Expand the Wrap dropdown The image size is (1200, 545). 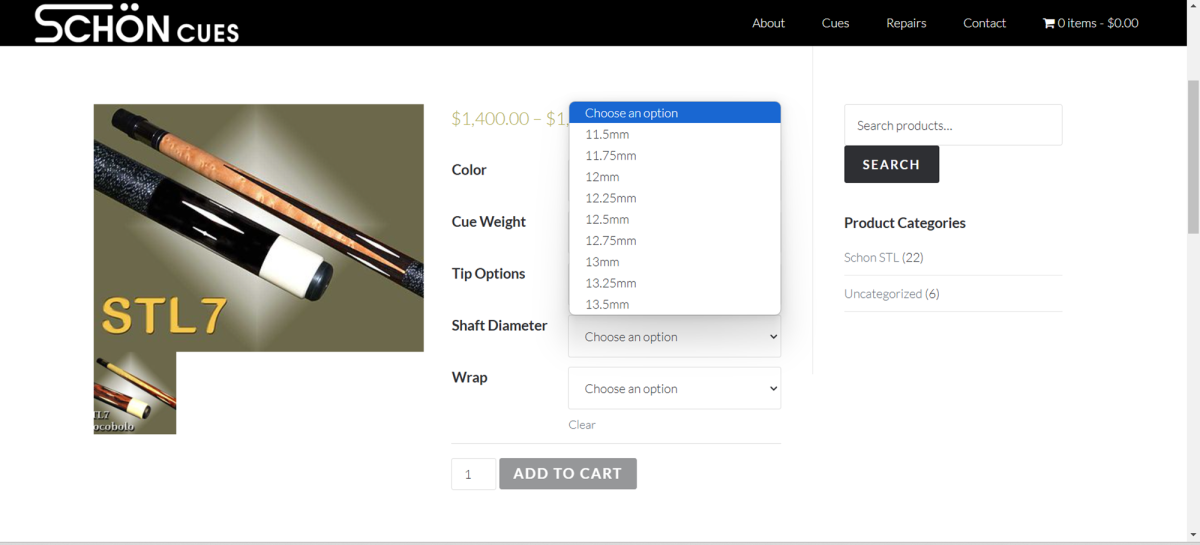[674, 389]
